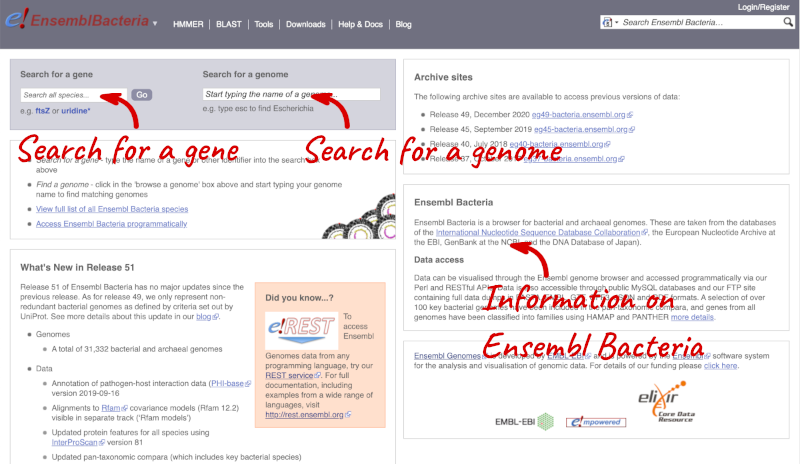Click the e!mpowered badge
Viewport: 800px width, 464px height.
pyautogui.click(x=596, y=422)
